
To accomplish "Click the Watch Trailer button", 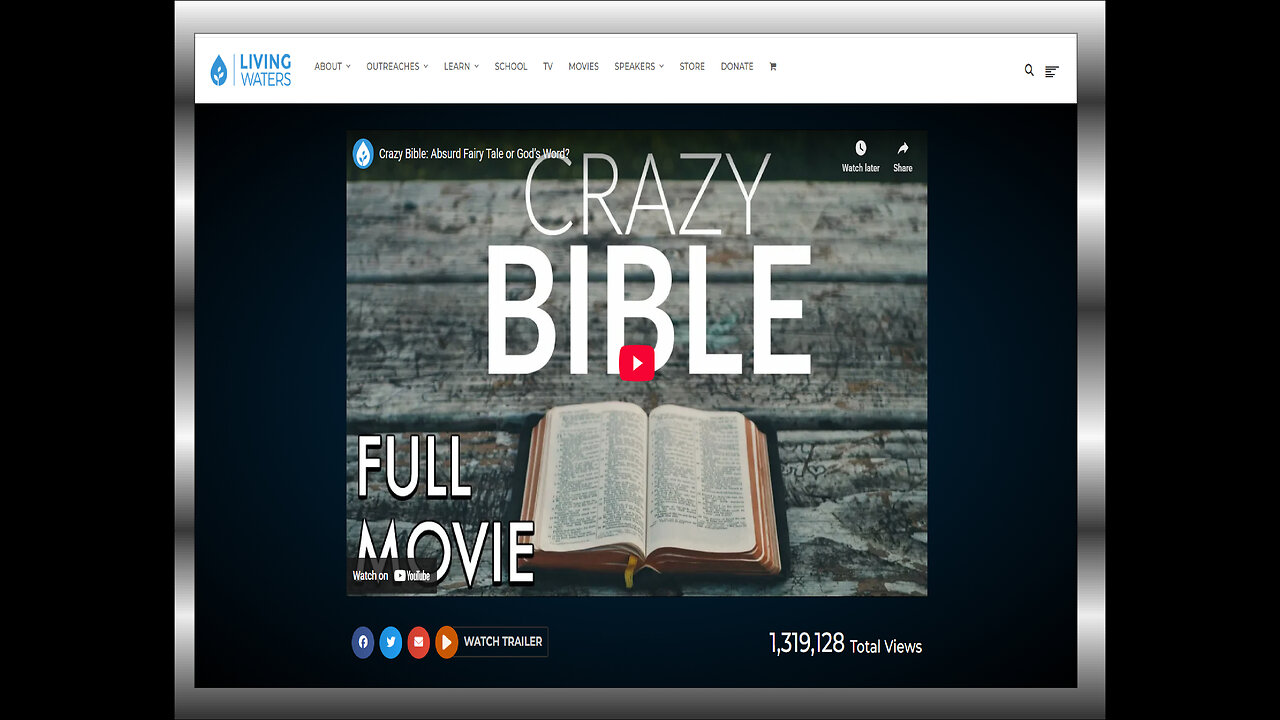I will (502, 642).
